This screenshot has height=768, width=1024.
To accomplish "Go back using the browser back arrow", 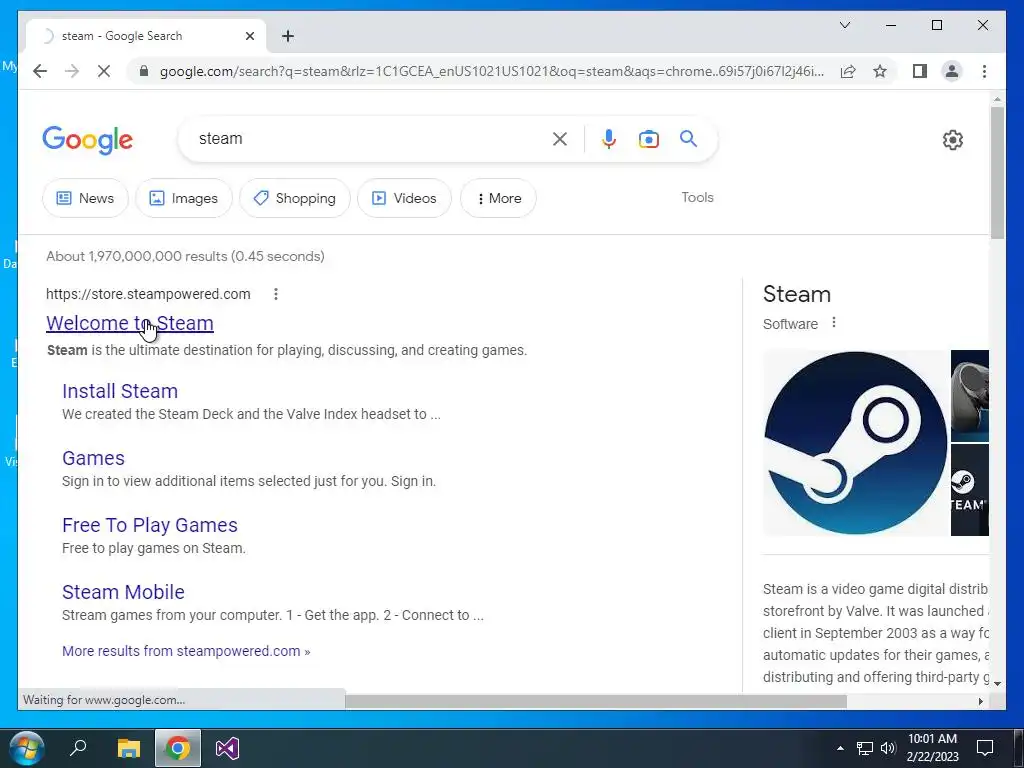I will pyautogui.click(x=40, y=71).
